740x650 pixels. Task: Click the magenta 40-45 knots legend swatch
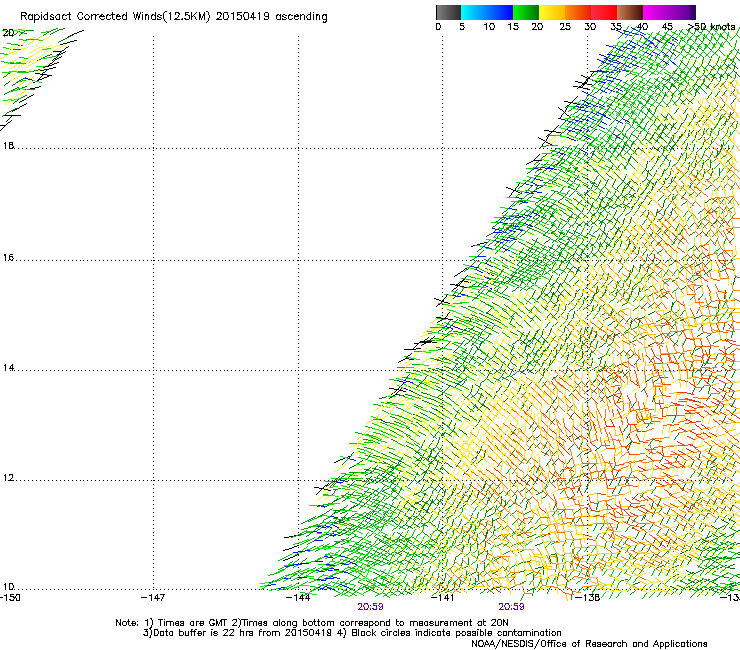tap(656, 12)
